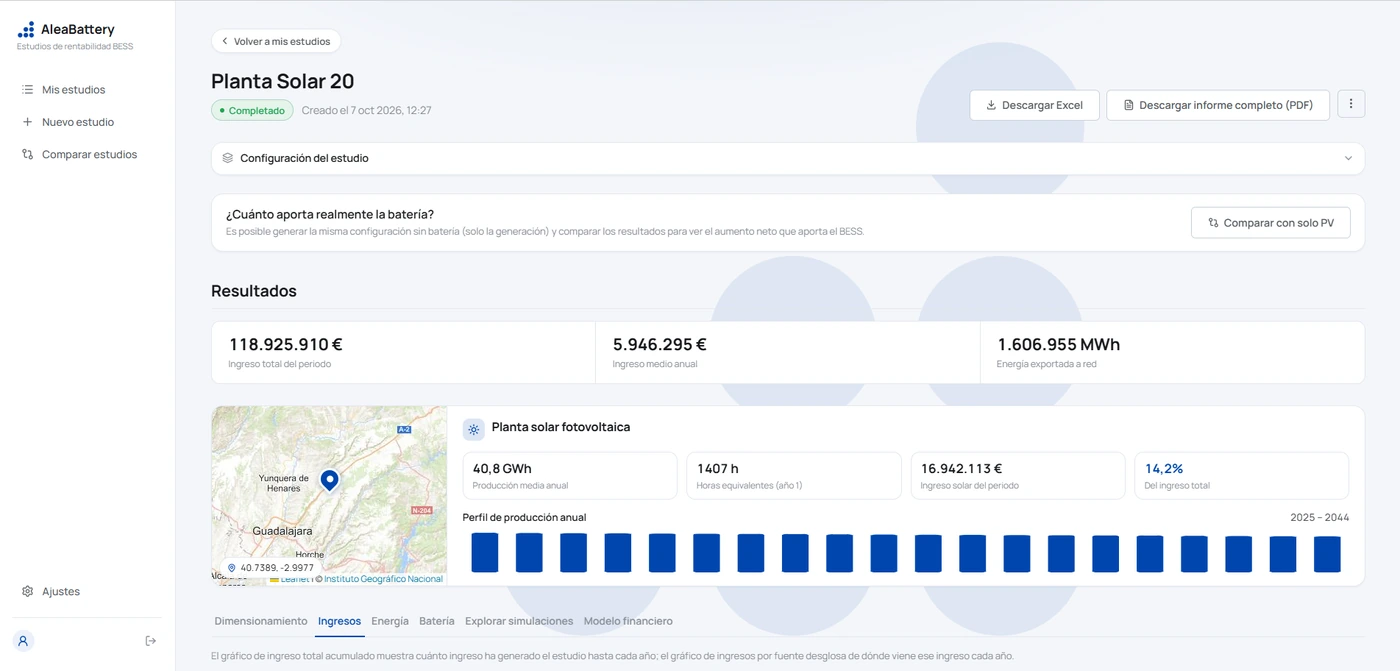This screenshot has height=671, width=1400.
Task: Click Comparar con solo PV button
Action: pyautogui.click(x=1270, y=223)
